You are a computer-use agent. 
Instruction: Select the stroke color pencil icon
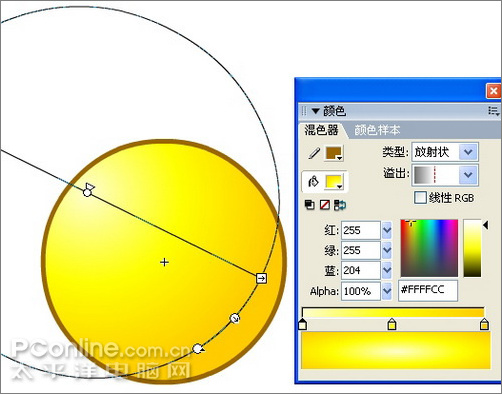pyautogui.click(x=313, y=153)
